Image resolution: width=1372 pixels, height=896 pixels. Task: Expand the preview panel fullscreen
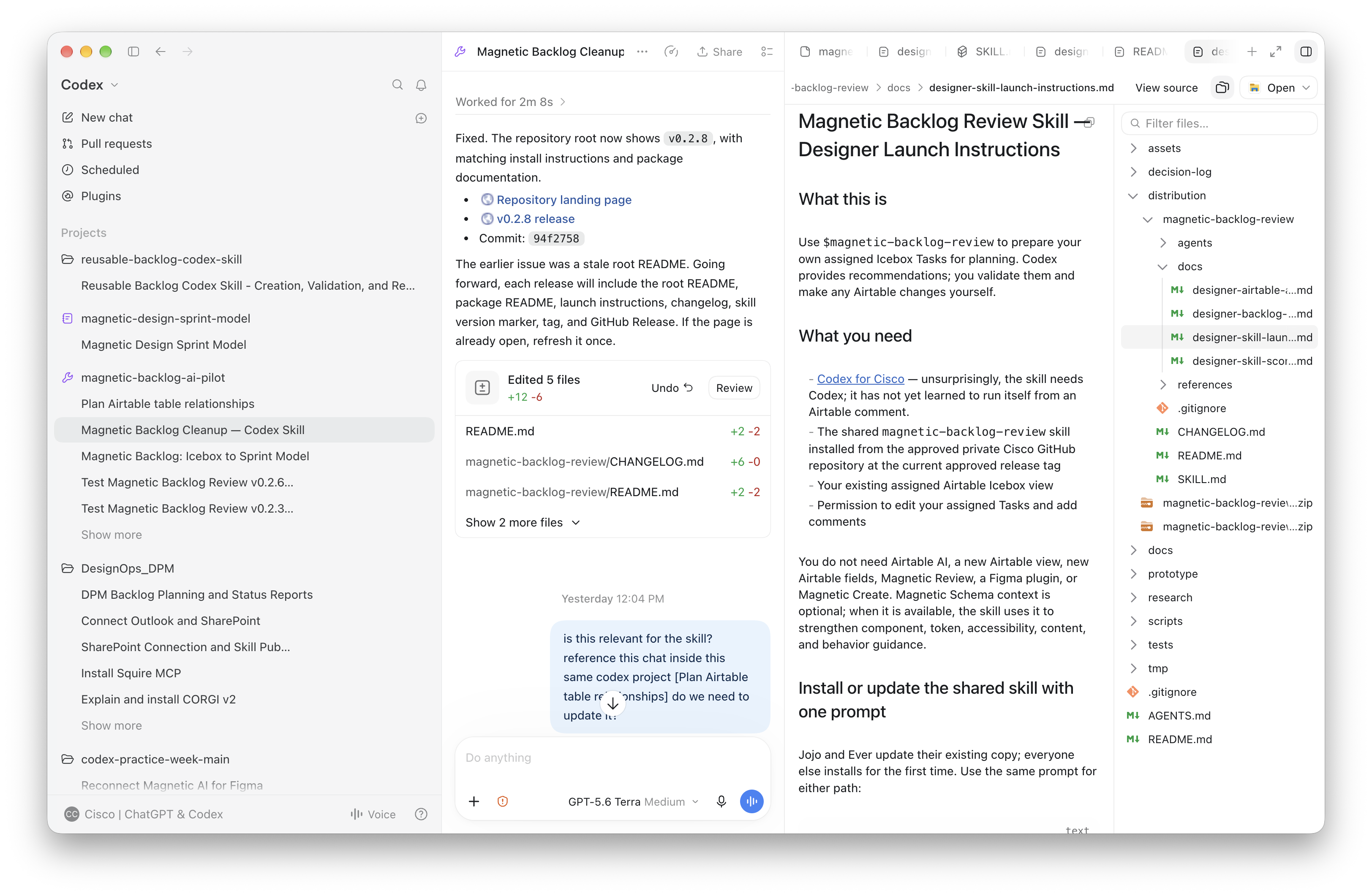point(1276,52)
